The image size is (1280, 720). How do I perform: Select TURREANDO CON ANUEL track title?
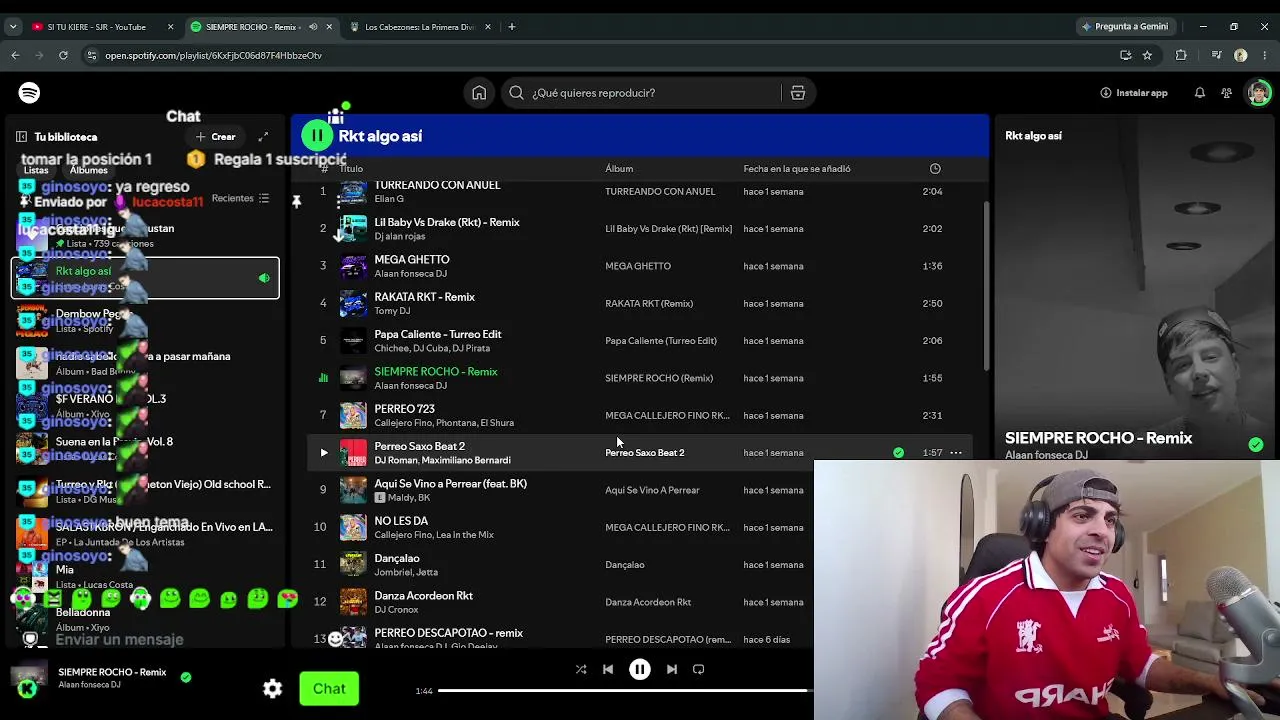[437, 186]
